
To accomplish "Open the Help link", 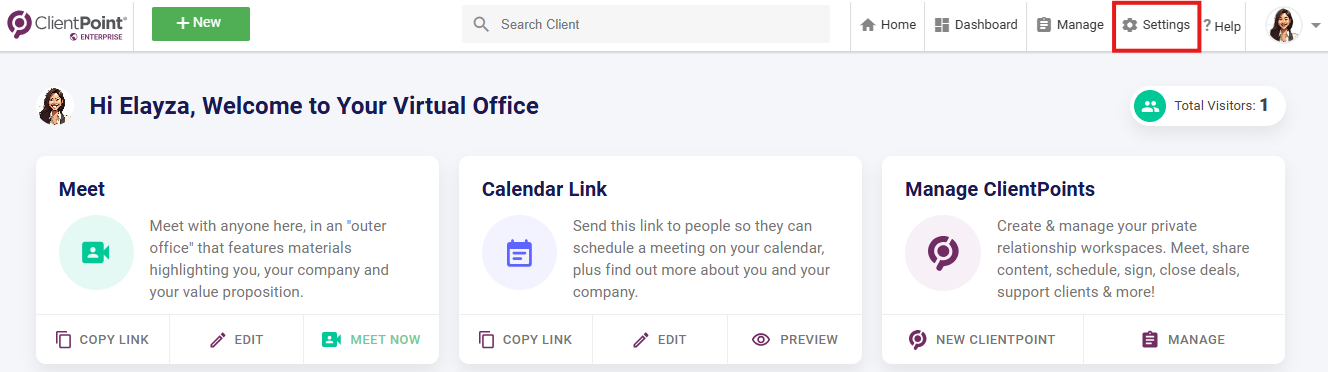I will pyautogui.click(x=1222, y=26).
